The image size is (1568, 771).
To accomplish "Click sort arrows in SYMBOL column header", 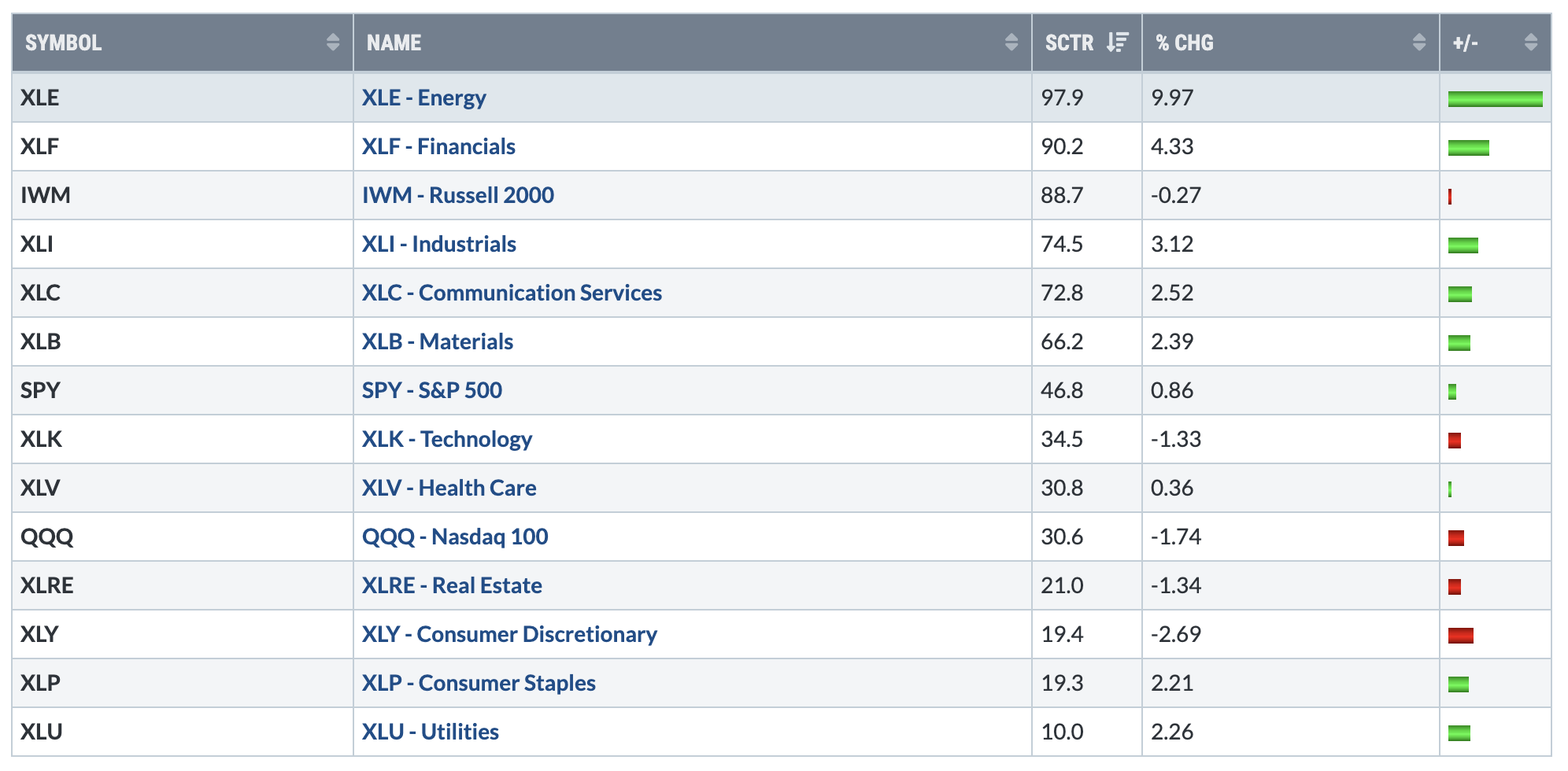I will point(333,42).
